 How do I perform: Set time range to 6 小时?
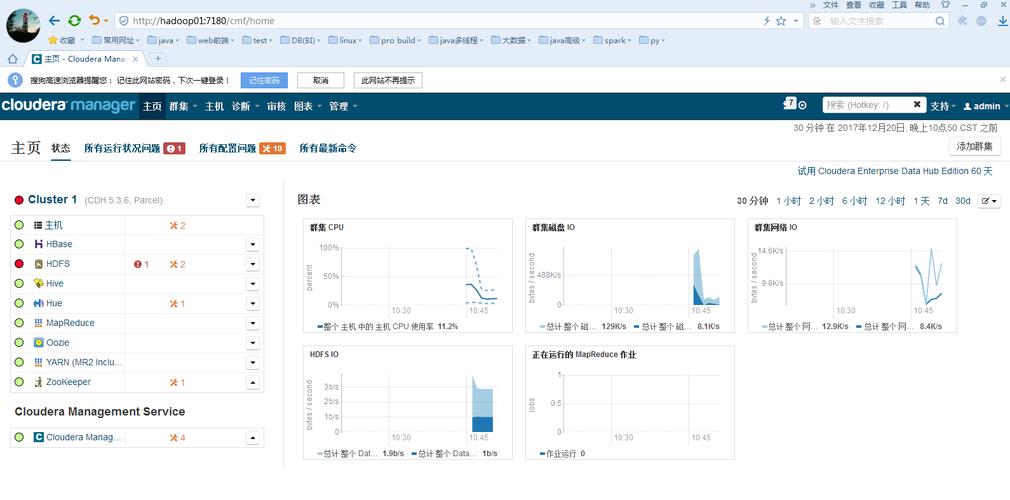[x=854, y=201]
